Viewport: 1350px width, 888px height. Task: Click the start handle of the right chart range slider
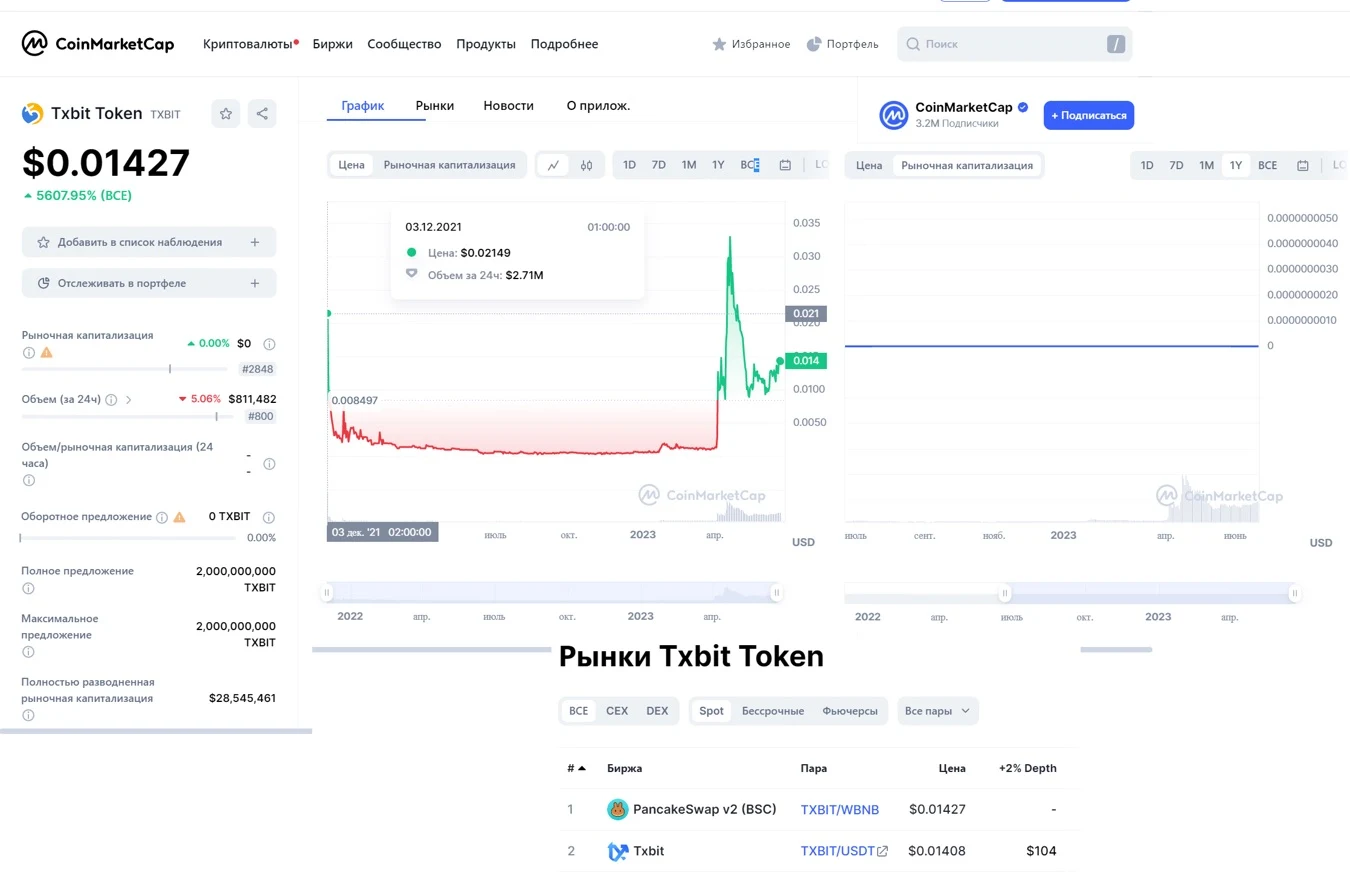click(x=1005, y=593)
